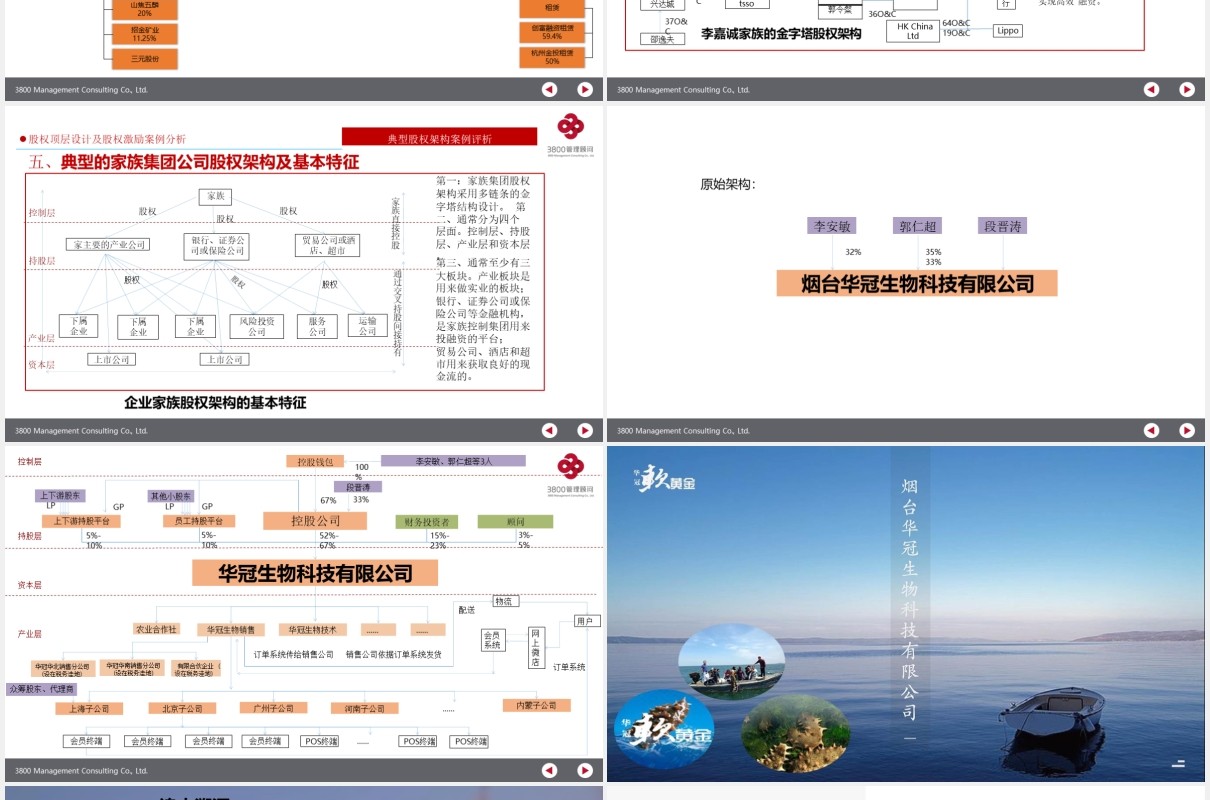
Task: Click 段晋涛 box on 原始架构 slide
Action: [1003, 226]
